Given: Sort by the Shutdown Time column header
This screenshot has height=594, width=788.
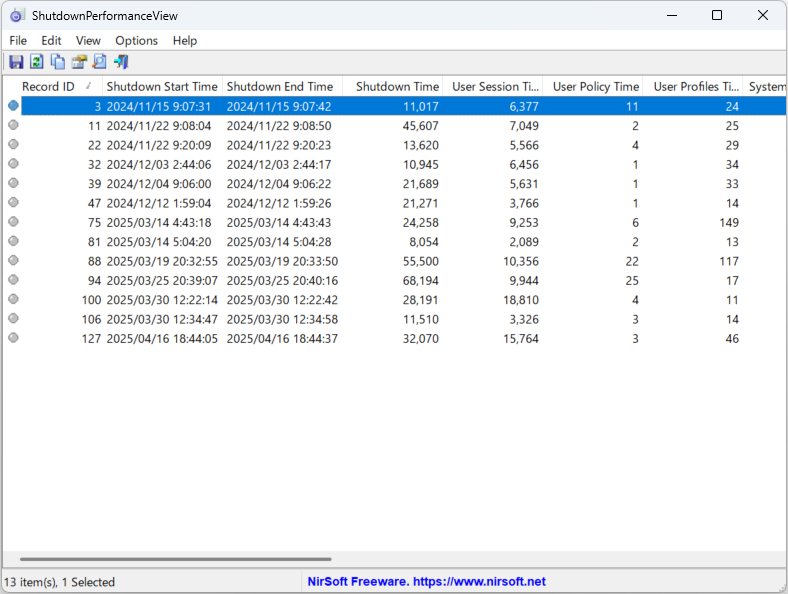Looking at the screenshot, I should click(392, 86).
